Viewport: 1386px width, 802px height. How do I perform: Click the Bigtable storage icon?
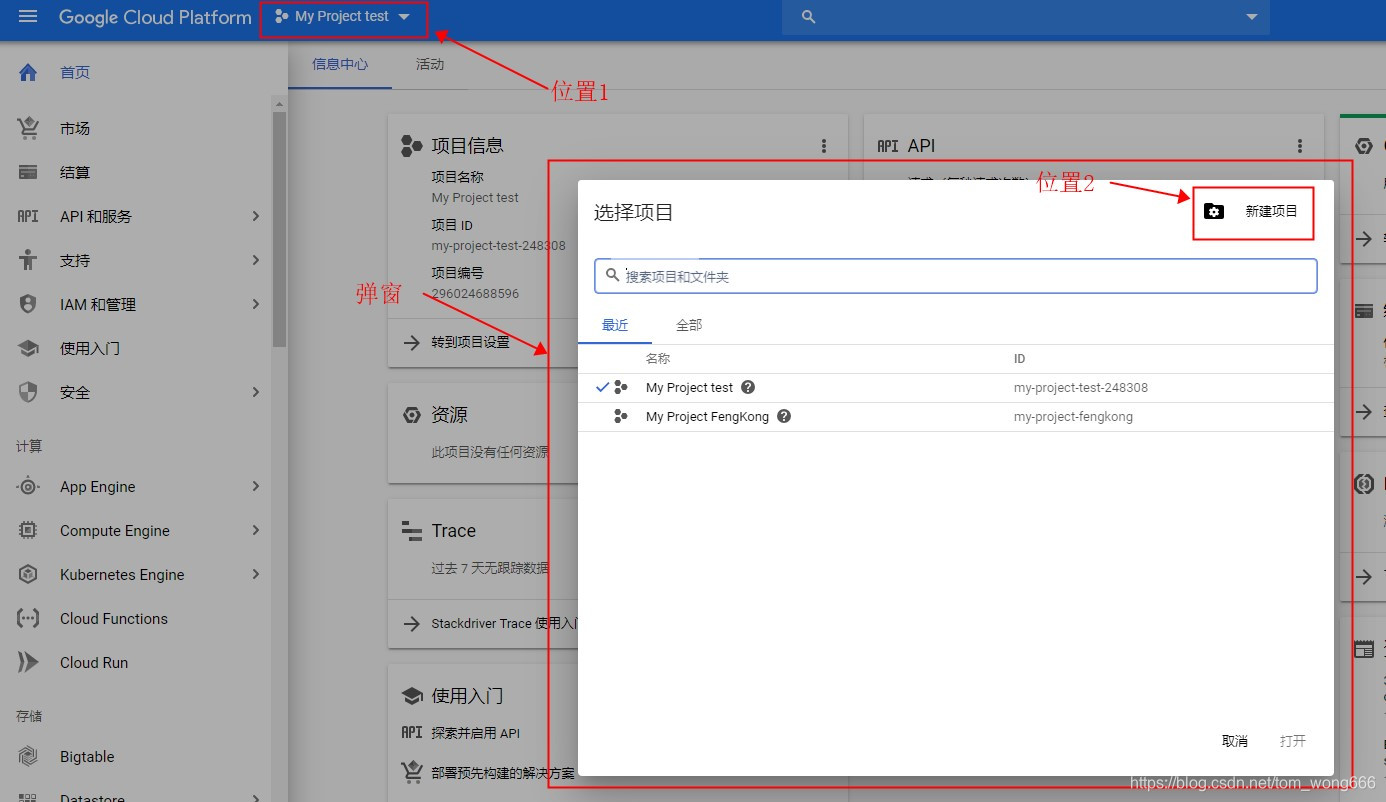pyautogui.click(x=27, y=756)
